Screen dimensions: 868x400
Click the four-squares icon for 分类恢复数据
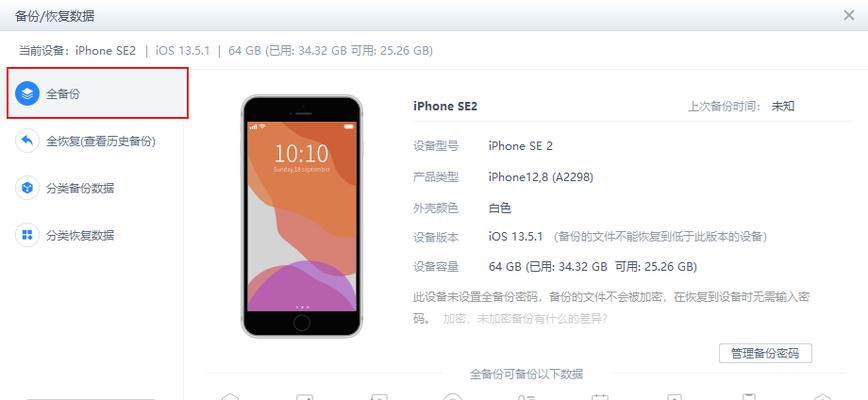pos(27,235)
